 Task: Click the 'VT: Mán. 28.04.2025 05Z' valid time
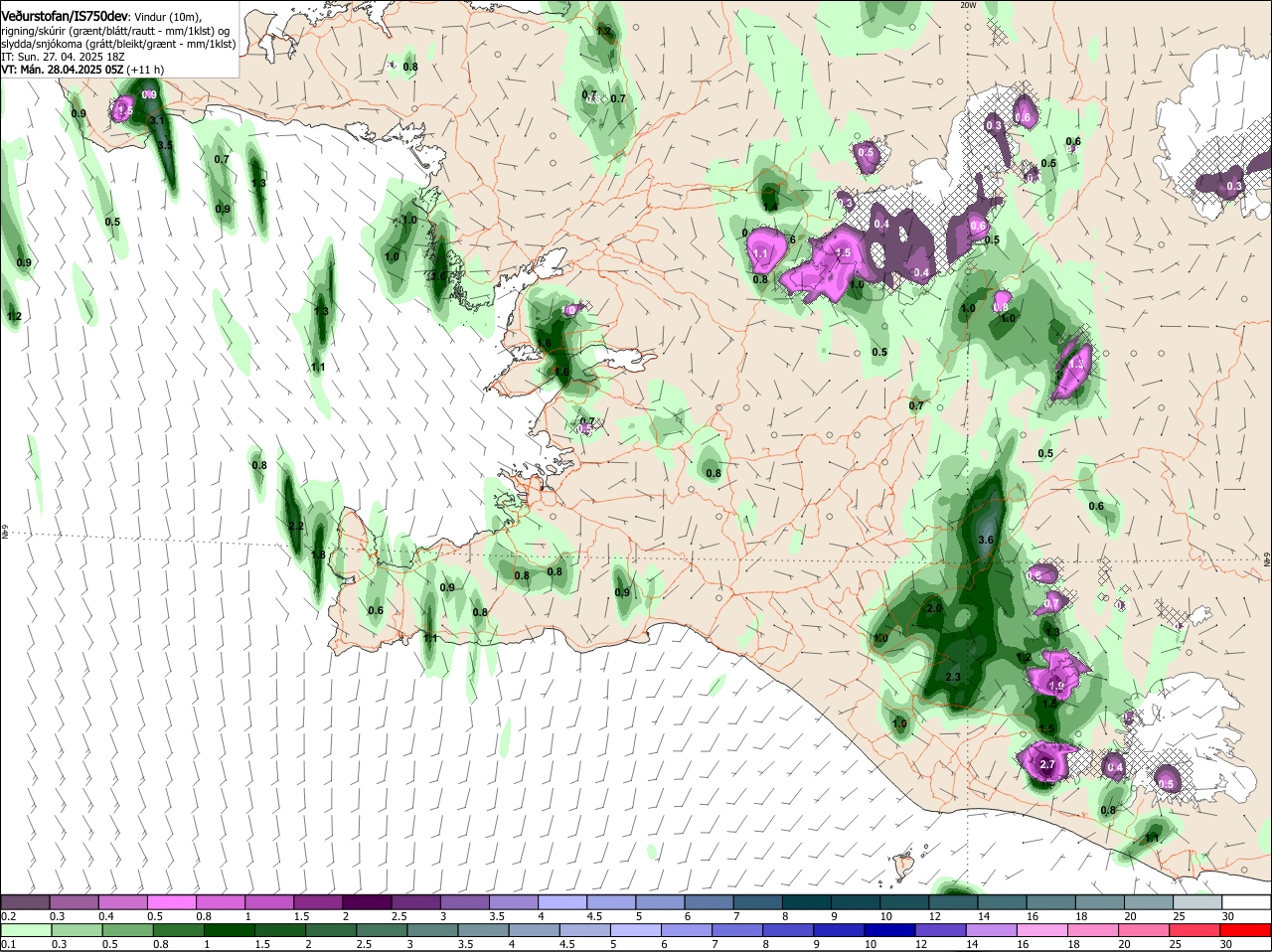click(63, 70)
